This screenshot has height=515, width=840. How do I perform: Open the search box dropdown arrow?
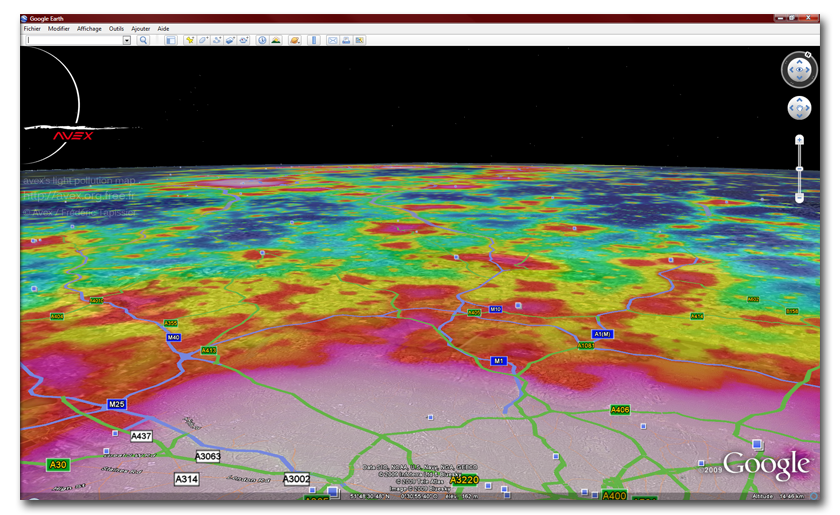tap(127, 40)
